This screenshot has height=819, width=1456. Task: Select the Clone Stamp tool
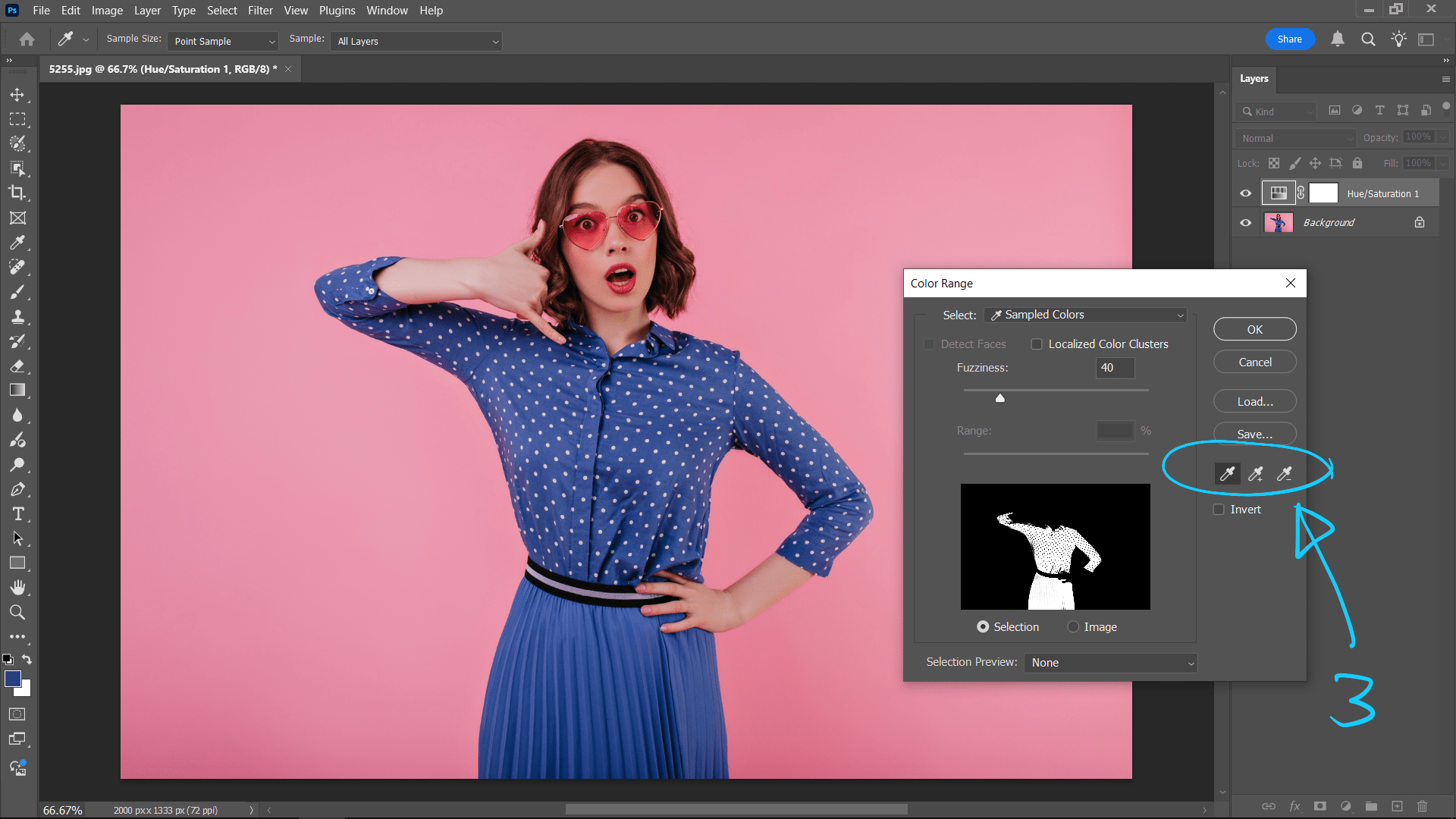point(17,316)
